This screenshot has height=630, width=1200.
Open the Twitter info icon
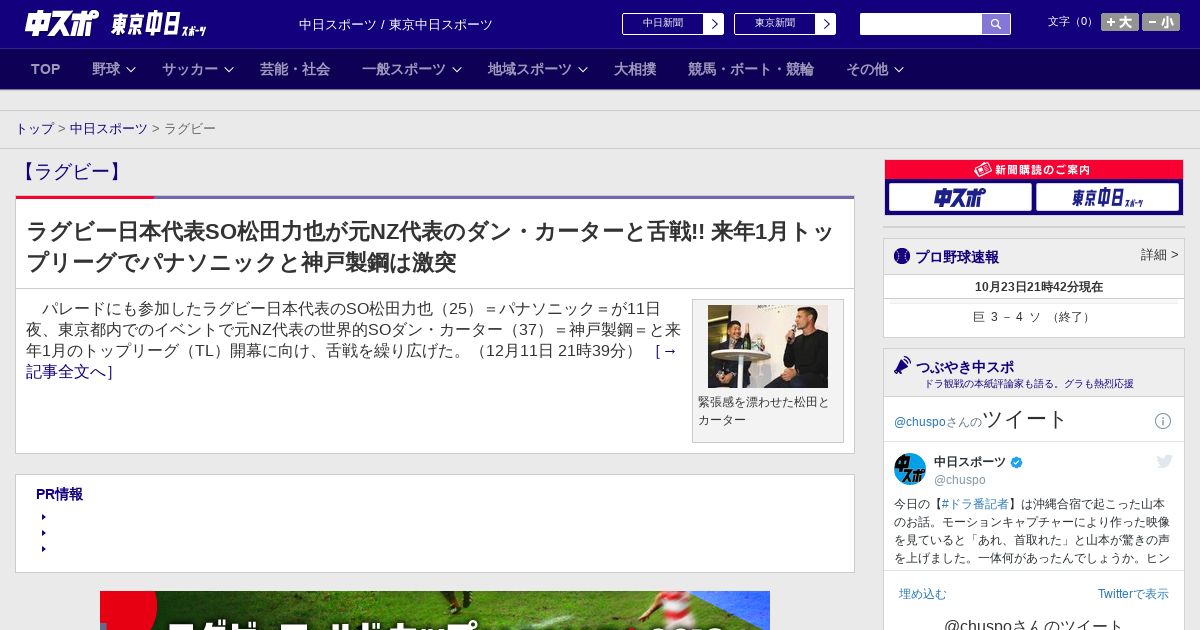click(1163, 421)
